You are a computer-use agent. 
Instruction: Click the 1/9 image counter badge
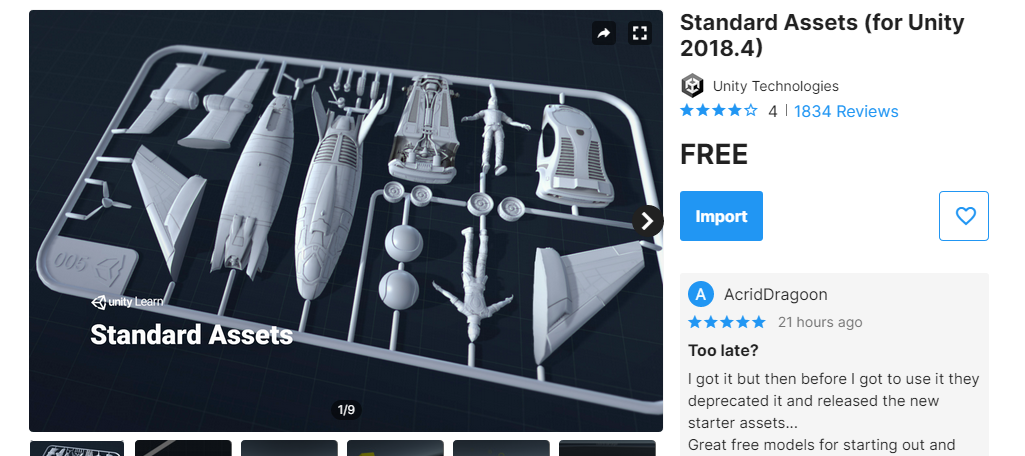tap(346, 410)
